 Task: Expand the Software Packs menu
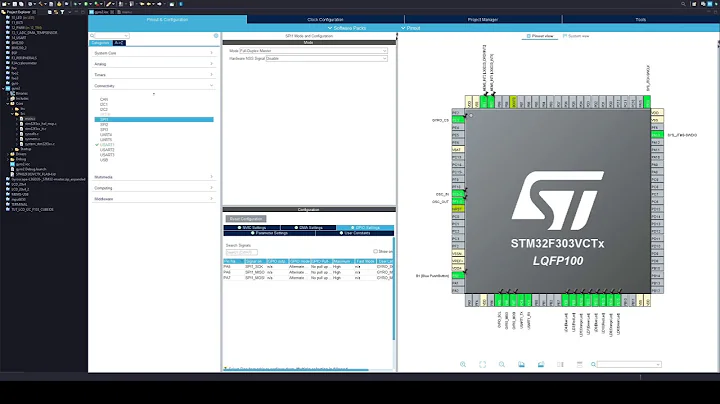pos(347,28)
